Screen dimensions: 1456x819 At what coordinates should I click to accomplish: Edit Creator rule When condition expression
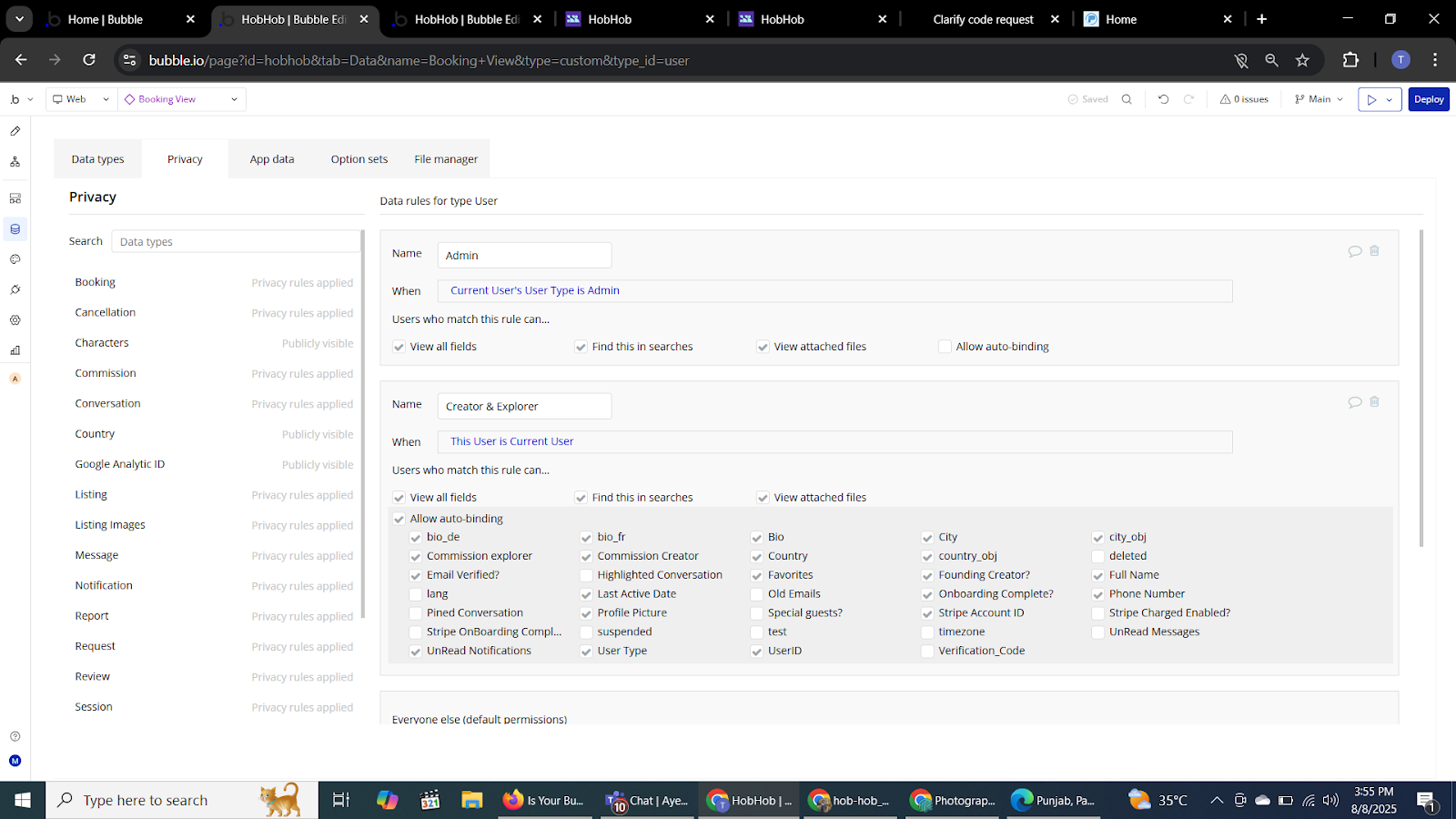(834, 442)
